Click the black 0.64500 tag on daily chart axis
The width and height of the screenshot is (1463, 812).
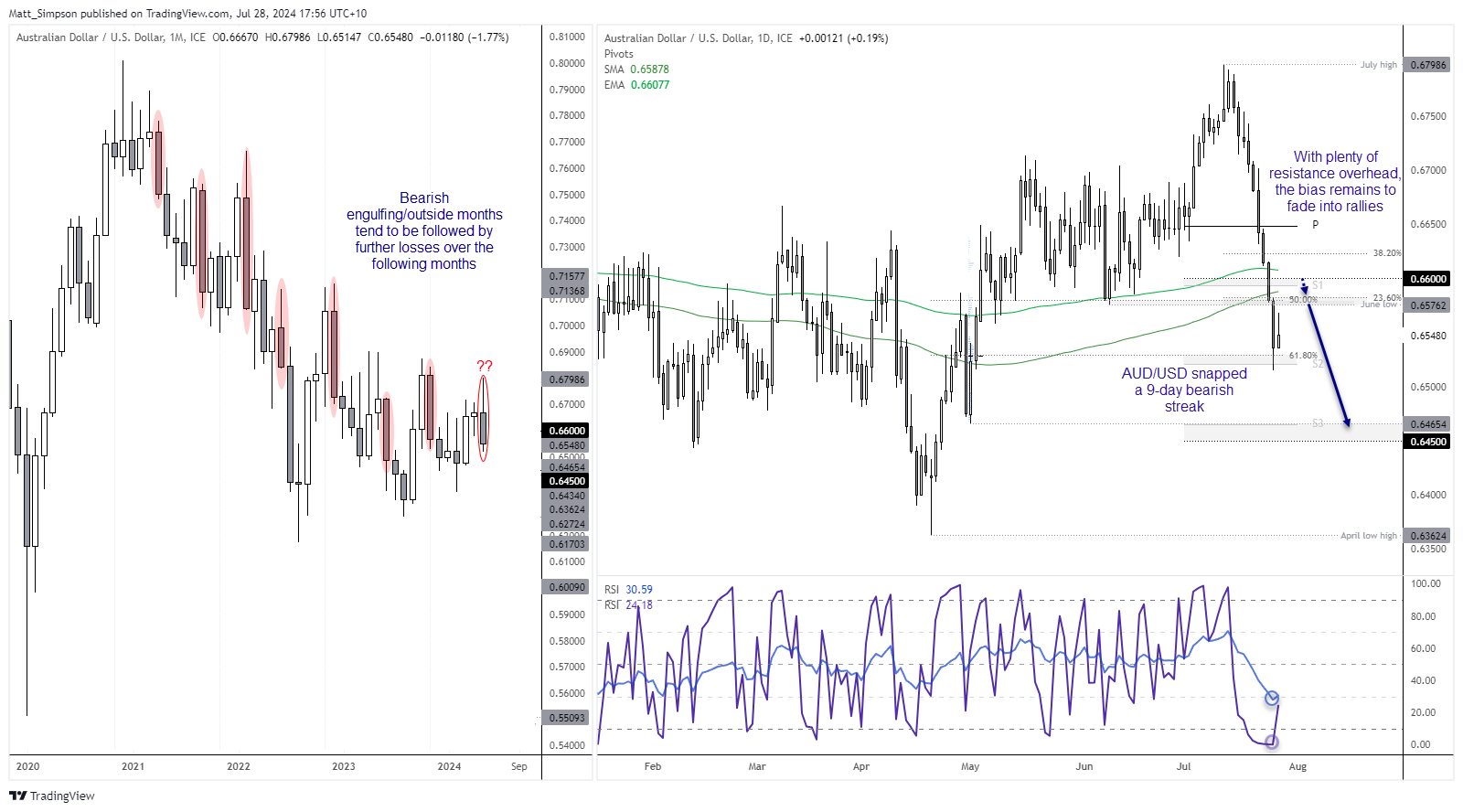(1428, 442)
